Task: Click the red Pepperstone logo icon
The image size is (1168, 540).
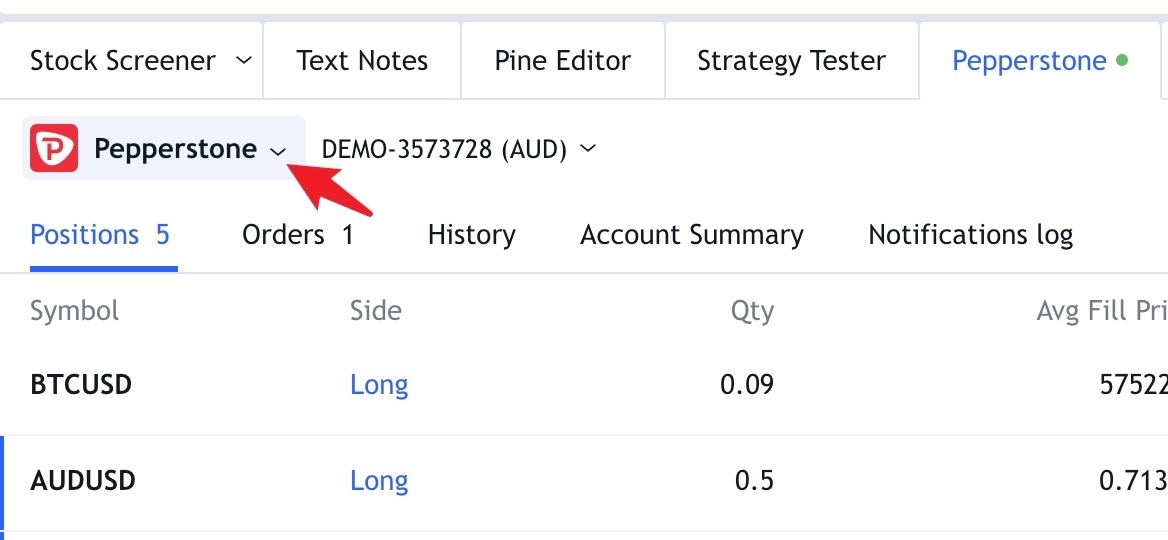Action: point(54,148)
